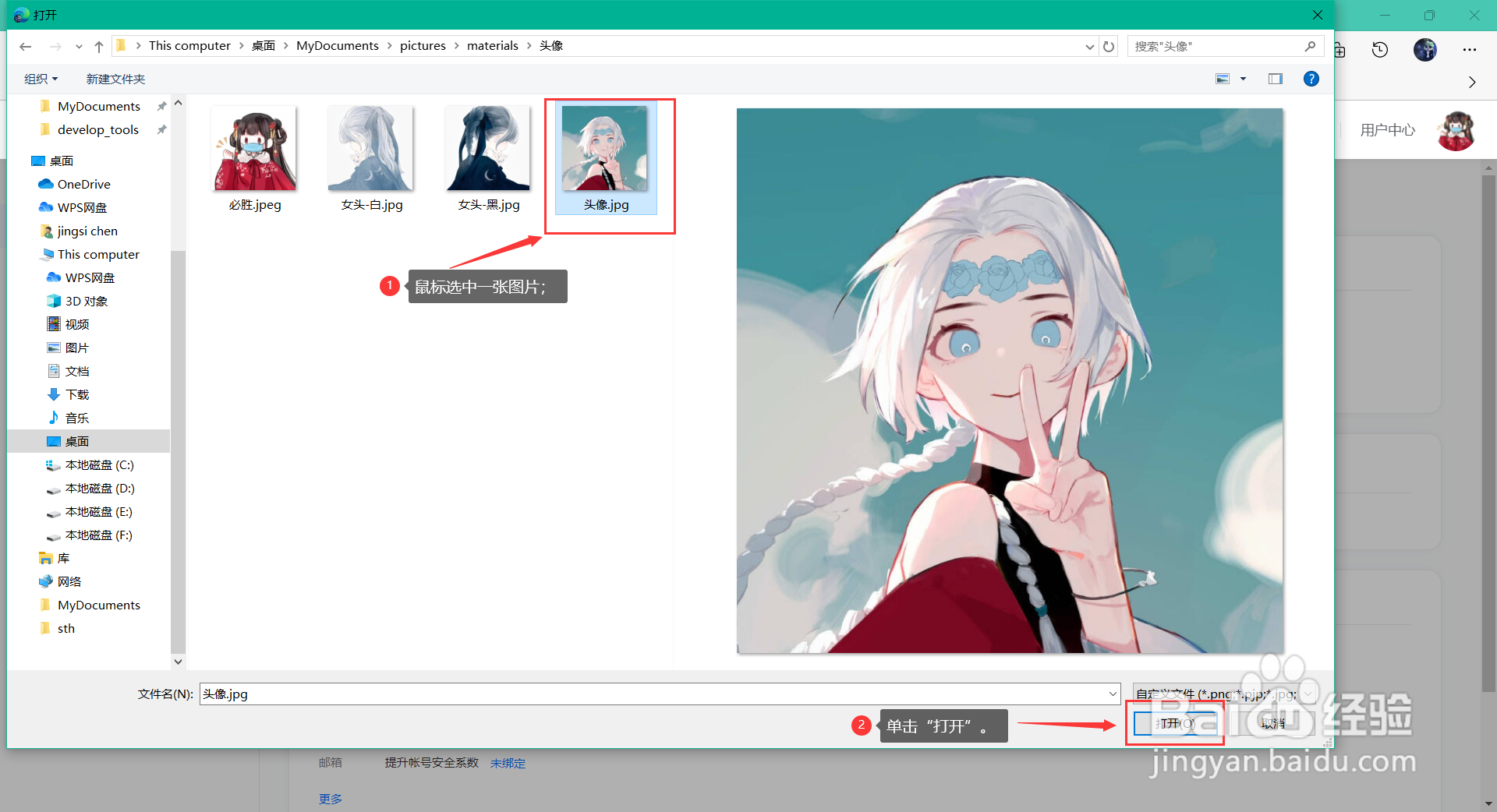Click materials in the address path

[x=492, y=46]
